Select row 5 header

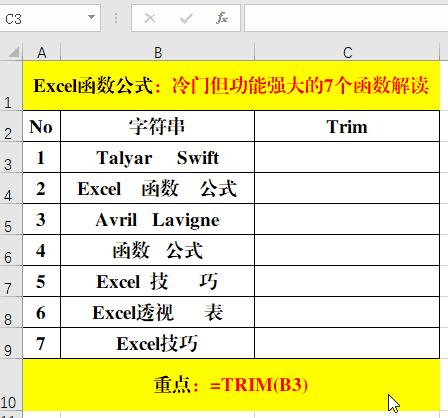[x=11, y=219]
